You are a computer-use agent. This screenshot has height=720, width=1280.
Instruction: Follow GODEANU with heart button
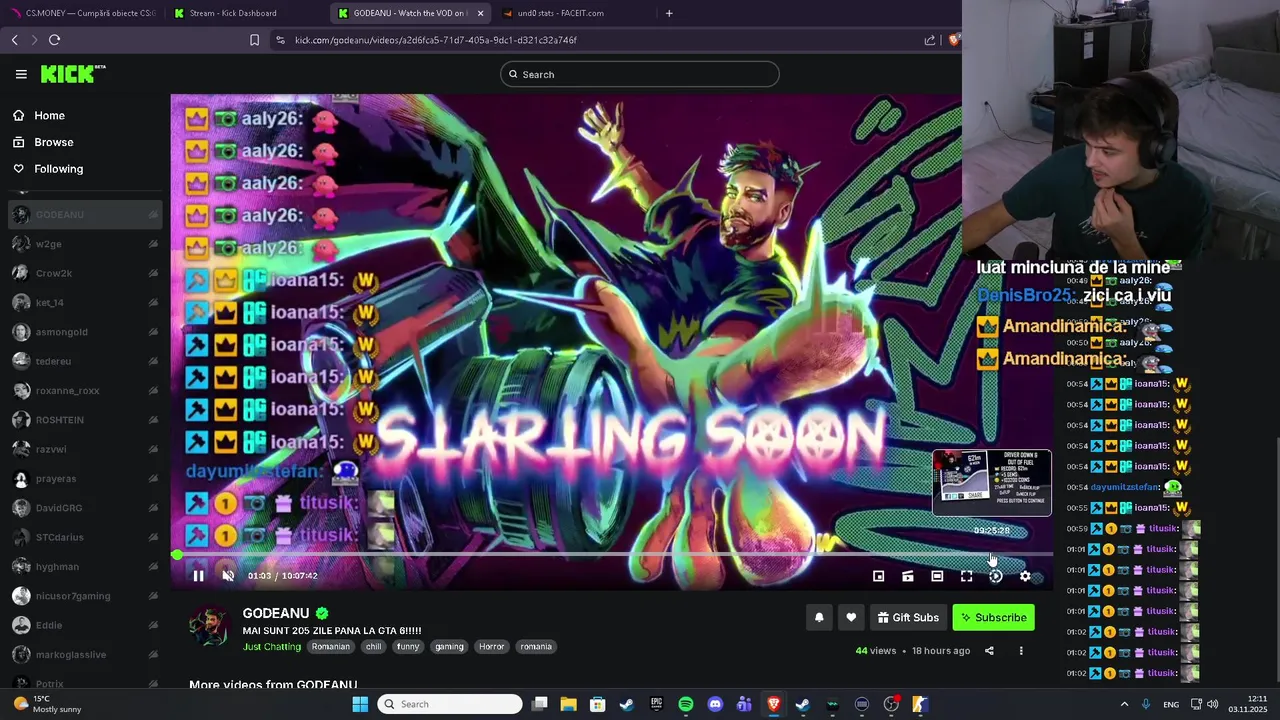pos(851,618)
